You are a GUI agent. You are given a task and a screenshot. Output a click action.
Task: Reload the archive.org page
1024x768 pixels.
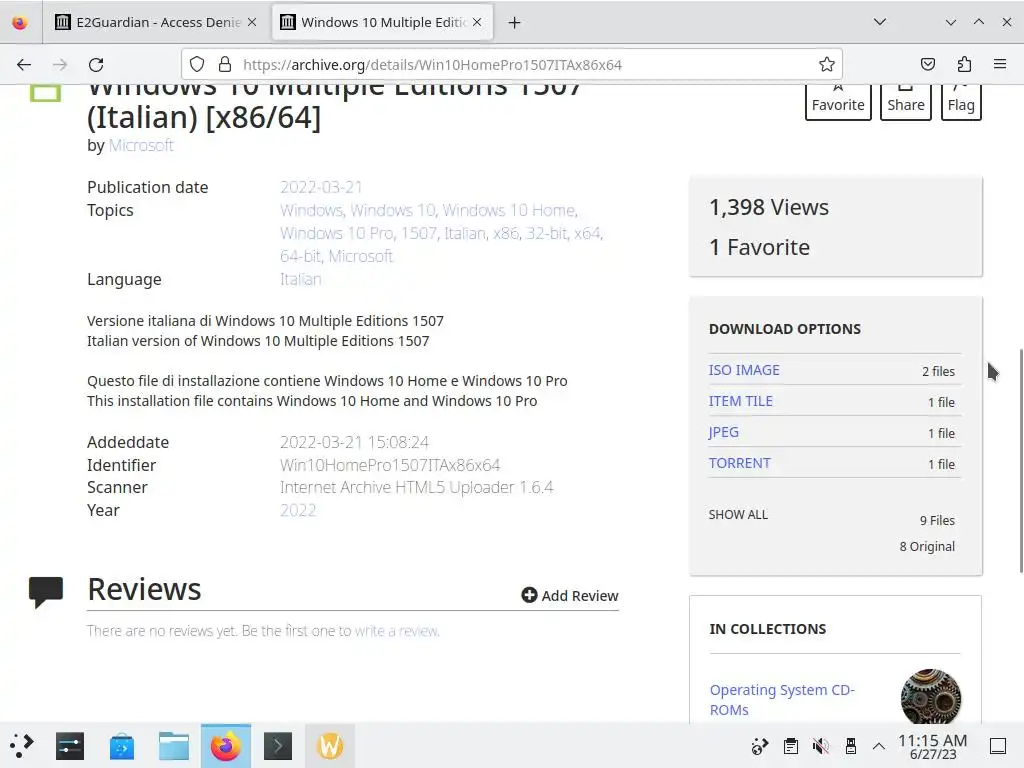click(x=96, y=65)
